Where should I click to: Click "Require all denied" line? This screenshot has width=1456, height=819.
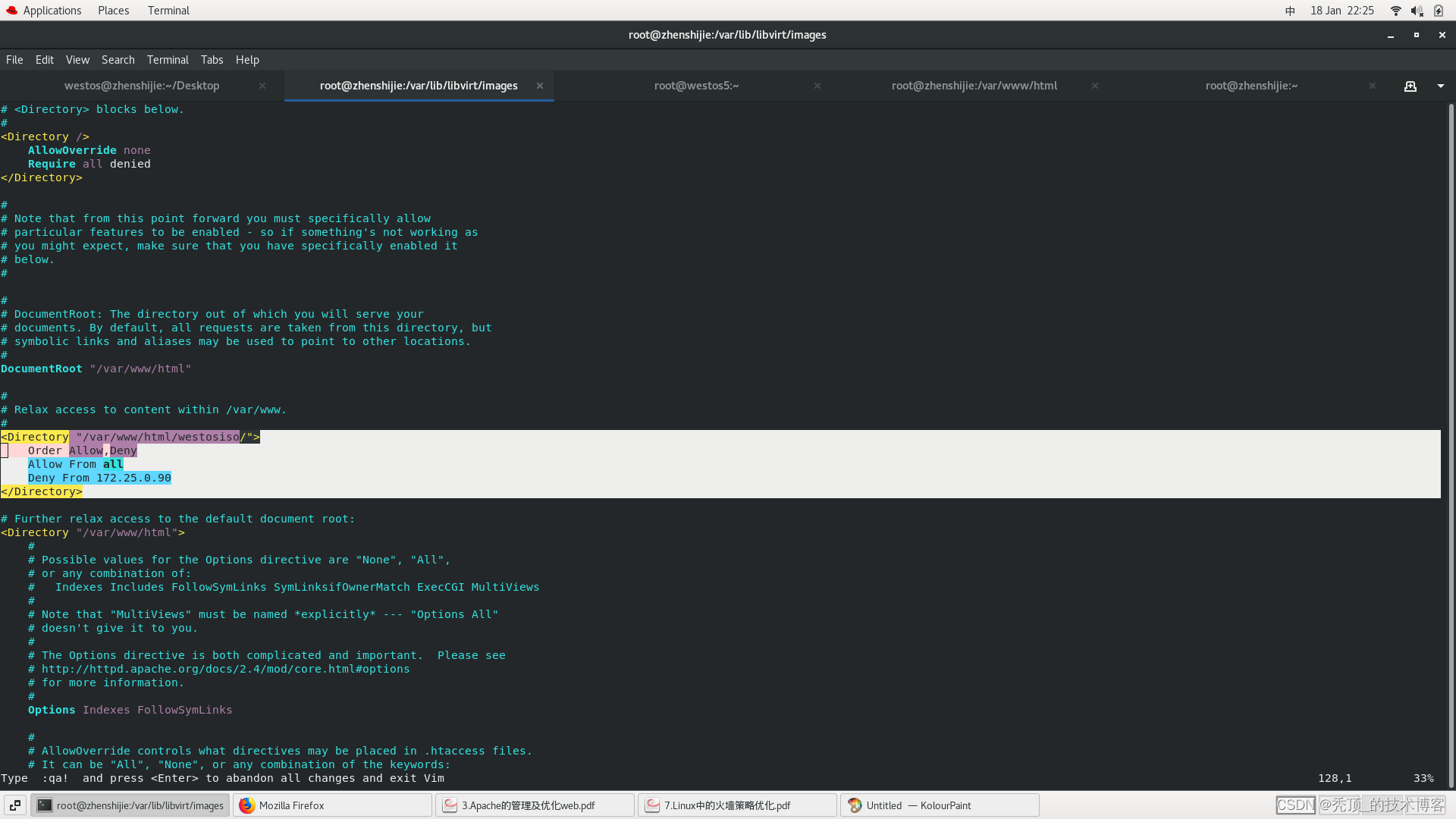(89, 164)
